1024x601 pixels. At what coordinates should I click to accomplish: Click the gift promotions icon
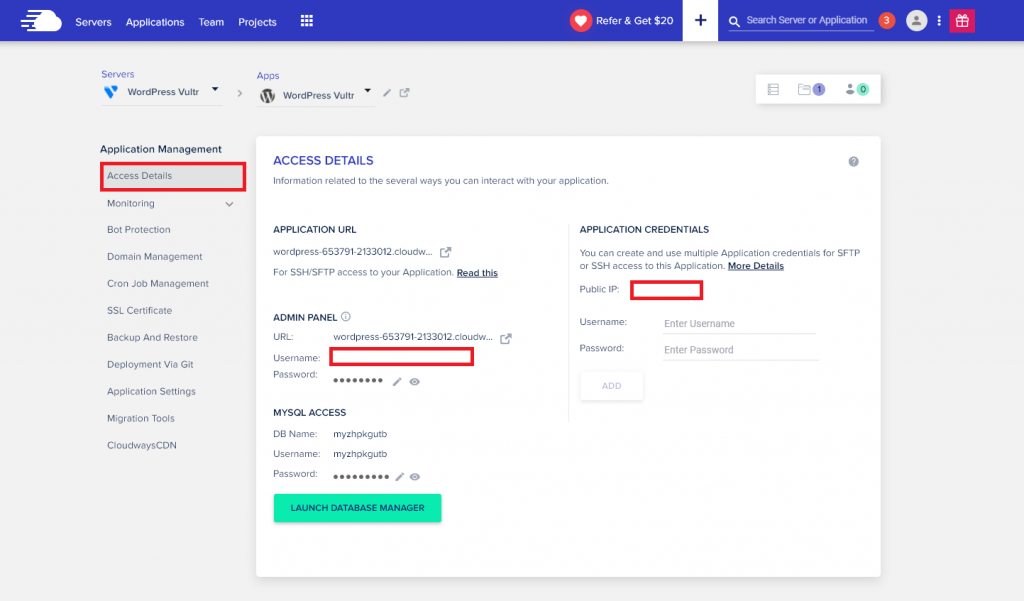(x=961, y=21)
